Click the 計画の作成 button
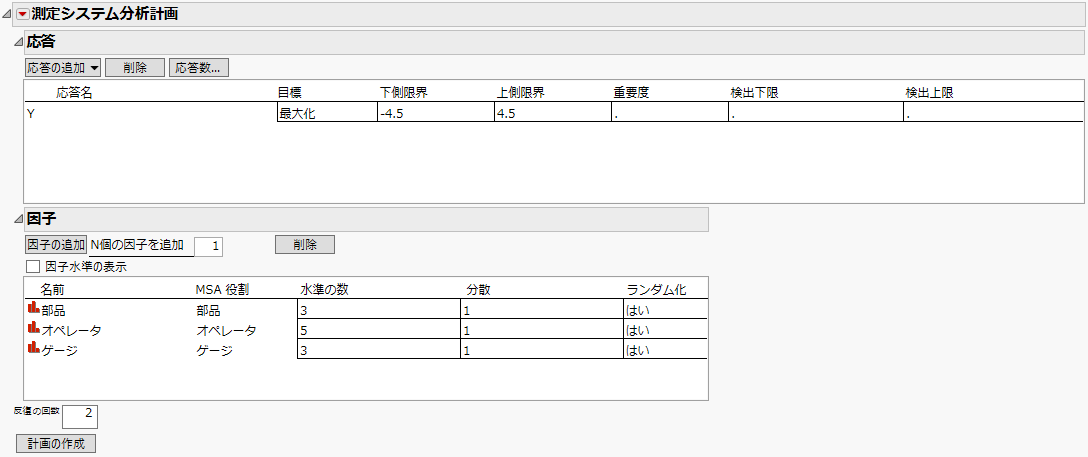The image size is (1088, 457). point(56,444)
